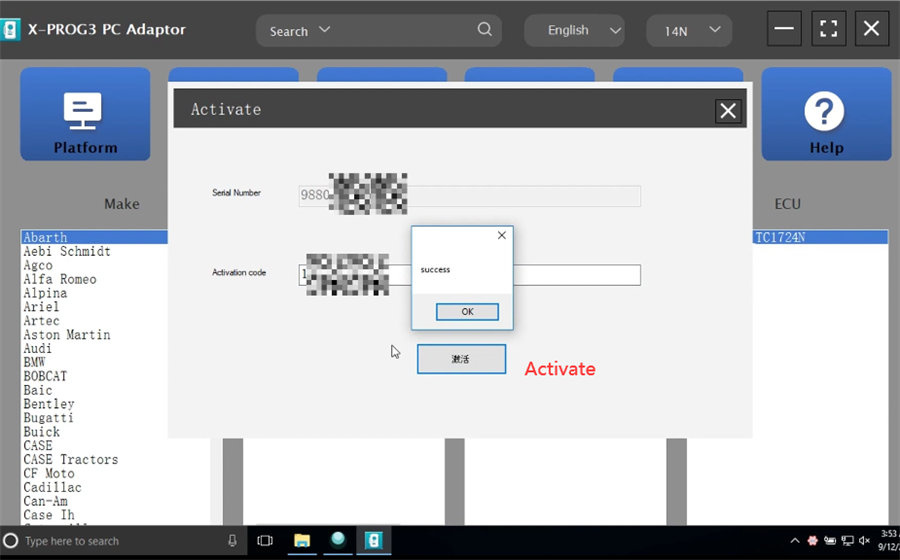Open the Platform tile

(85, 114)
